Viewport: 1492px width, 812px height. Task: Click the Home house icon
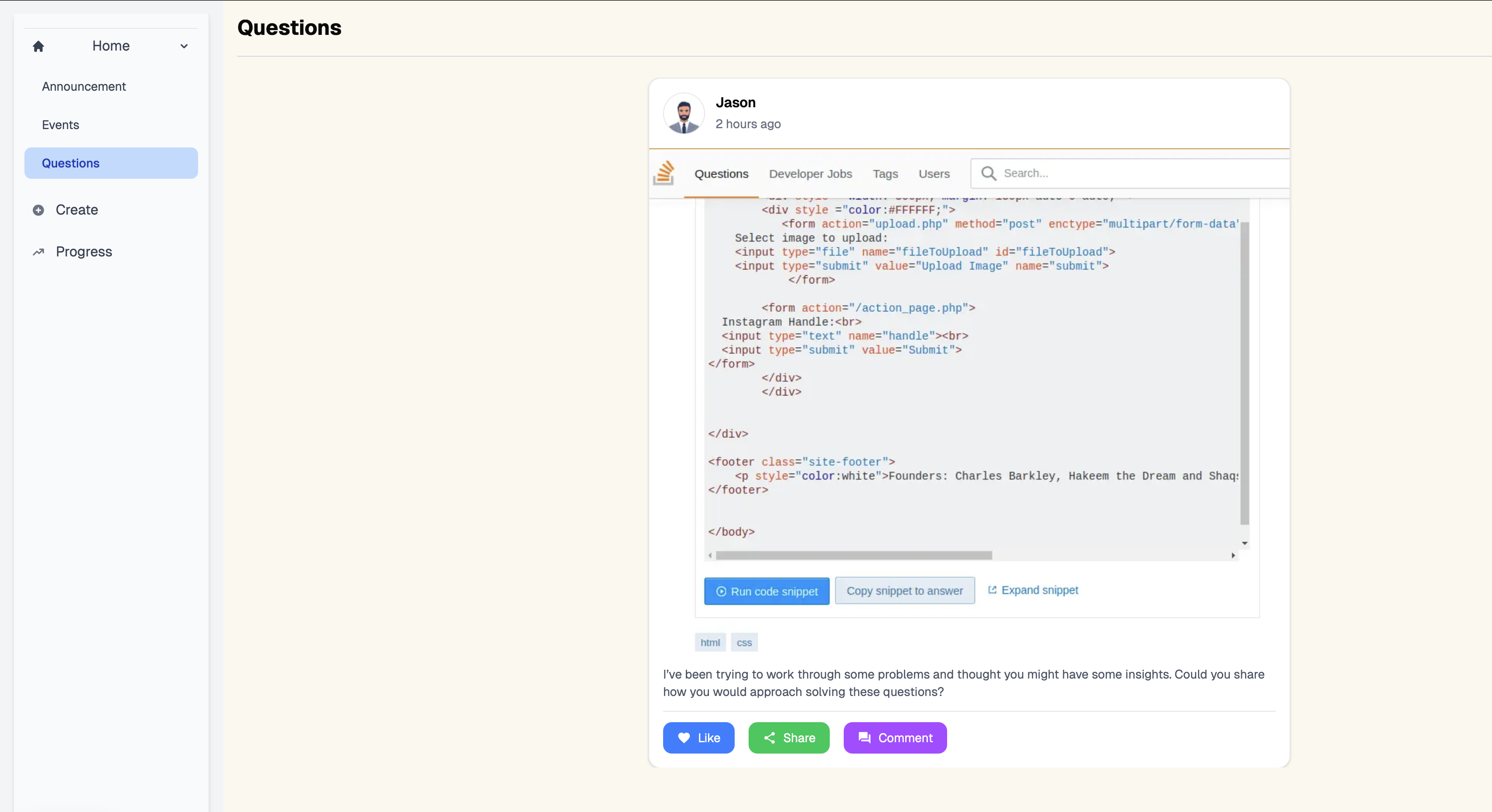(x=38, y=46)
